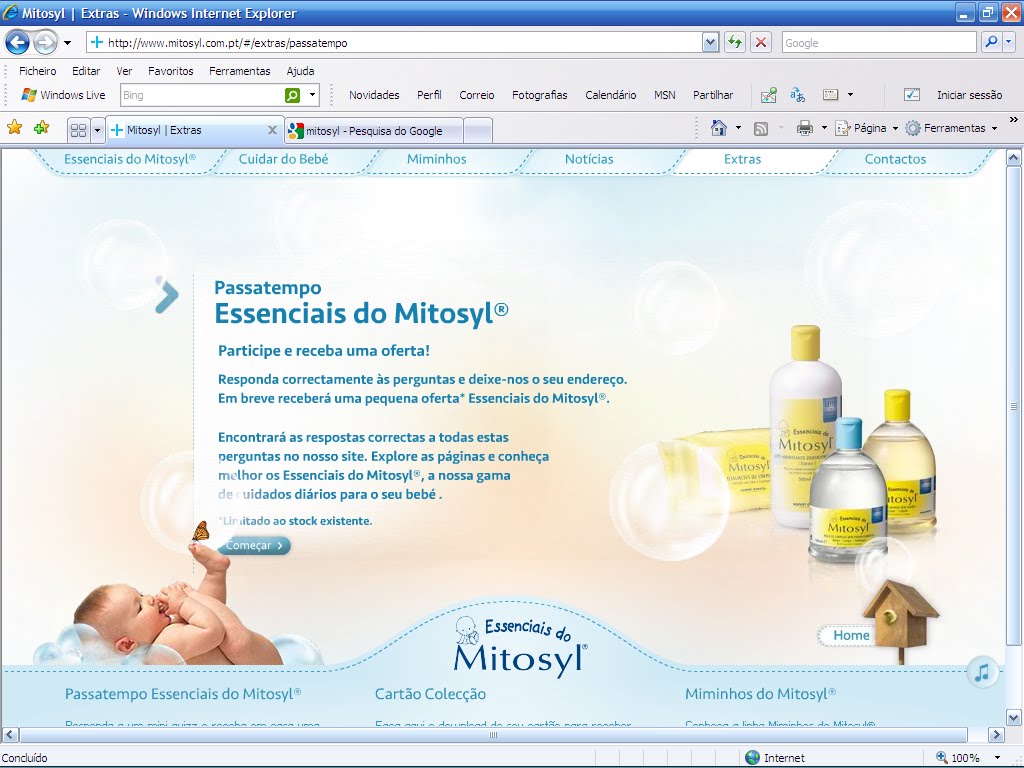Open the tab list dropdown arrow
The width and height of the screenshot is (1024, 768).
point(97,131)
